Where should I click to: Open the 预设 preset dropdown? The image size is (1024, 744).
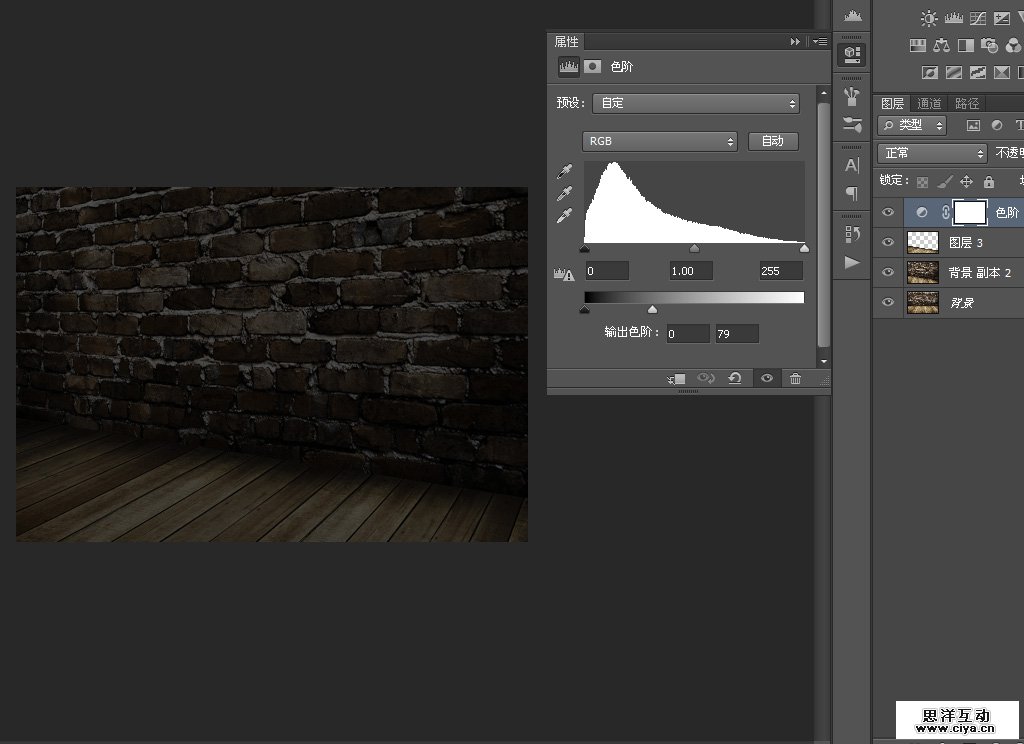tap(696, 103)
